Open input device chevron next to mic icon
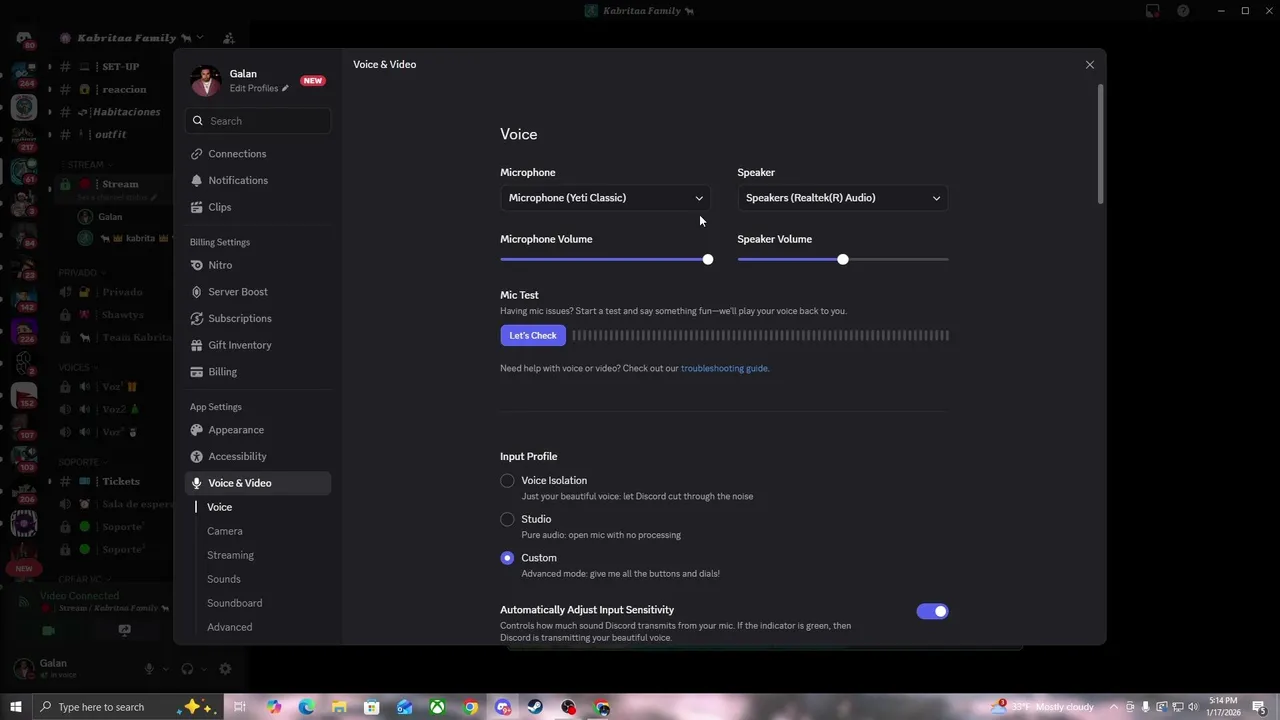Viewport: 1280px width, 720px height. pyautogui.click(x=165, y=669)
